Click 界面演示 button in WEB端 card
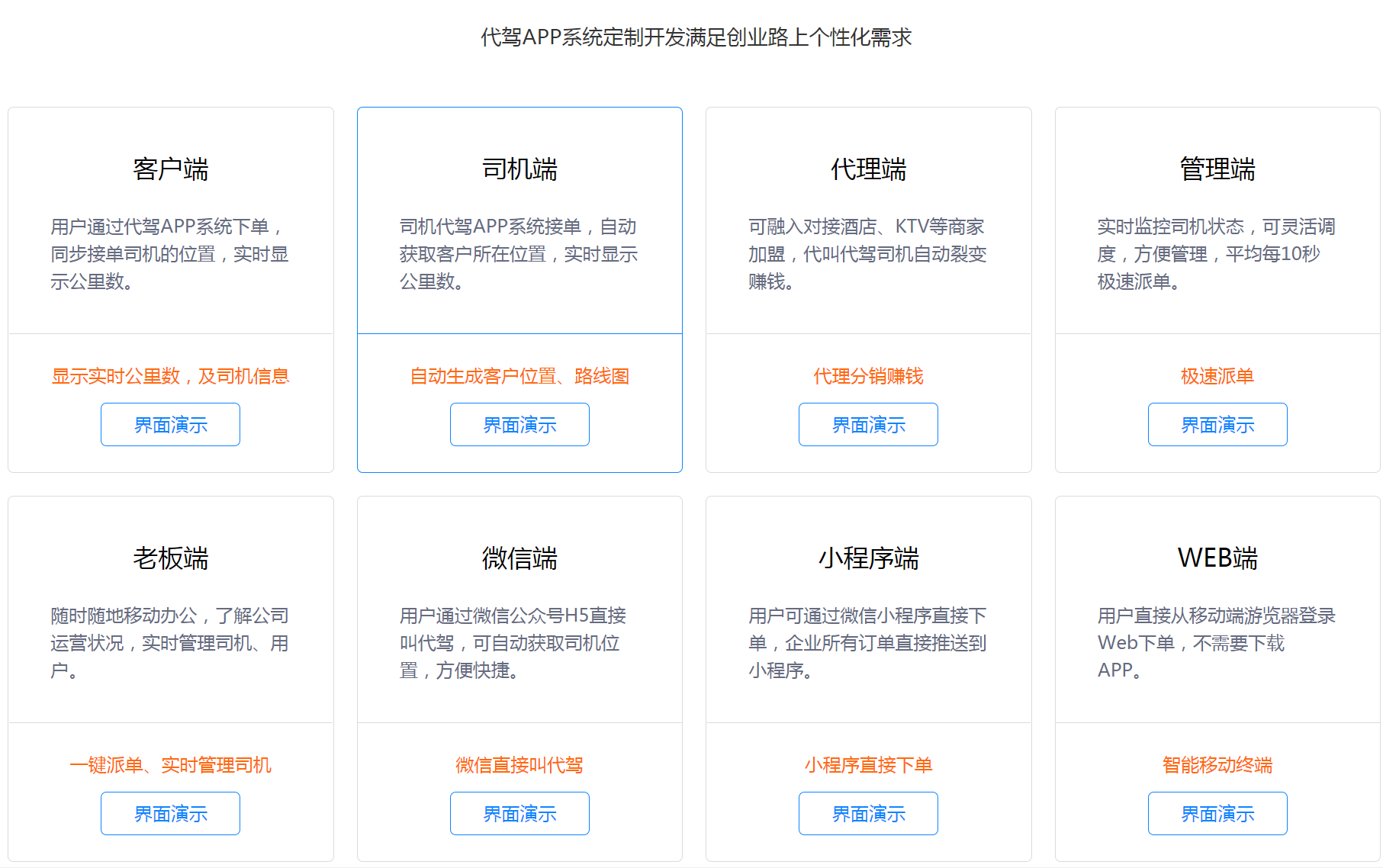The width and height of the screenshot is (1383, 868). point(1217,813)
